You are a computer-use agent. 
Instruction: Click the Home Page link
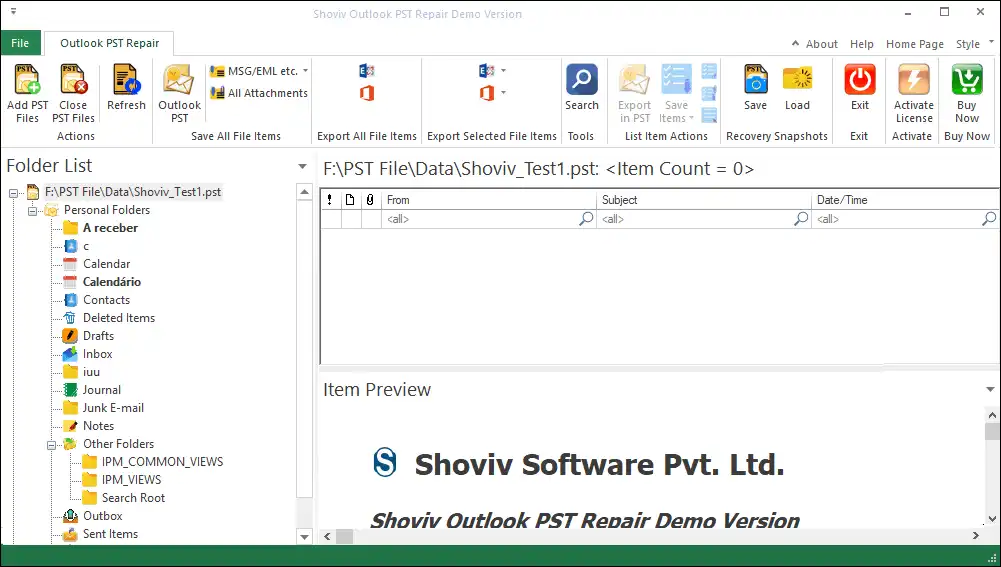click(x=914, y=44)
